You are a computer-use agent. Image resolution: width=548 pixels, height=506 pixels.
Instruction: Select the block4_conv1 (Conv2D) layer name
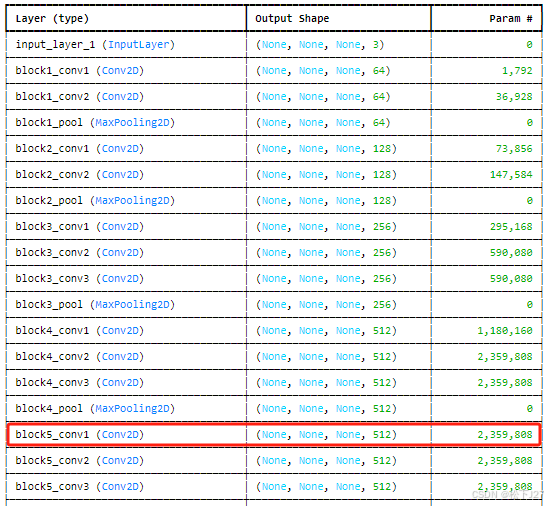pyautogui.click(x=80, y=331)
